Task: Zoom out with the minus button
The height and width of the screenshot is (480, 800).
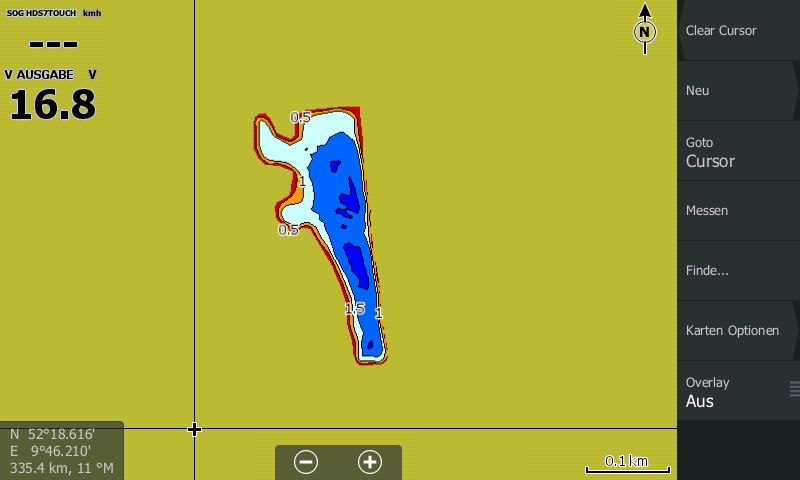Action: (306, 462)
